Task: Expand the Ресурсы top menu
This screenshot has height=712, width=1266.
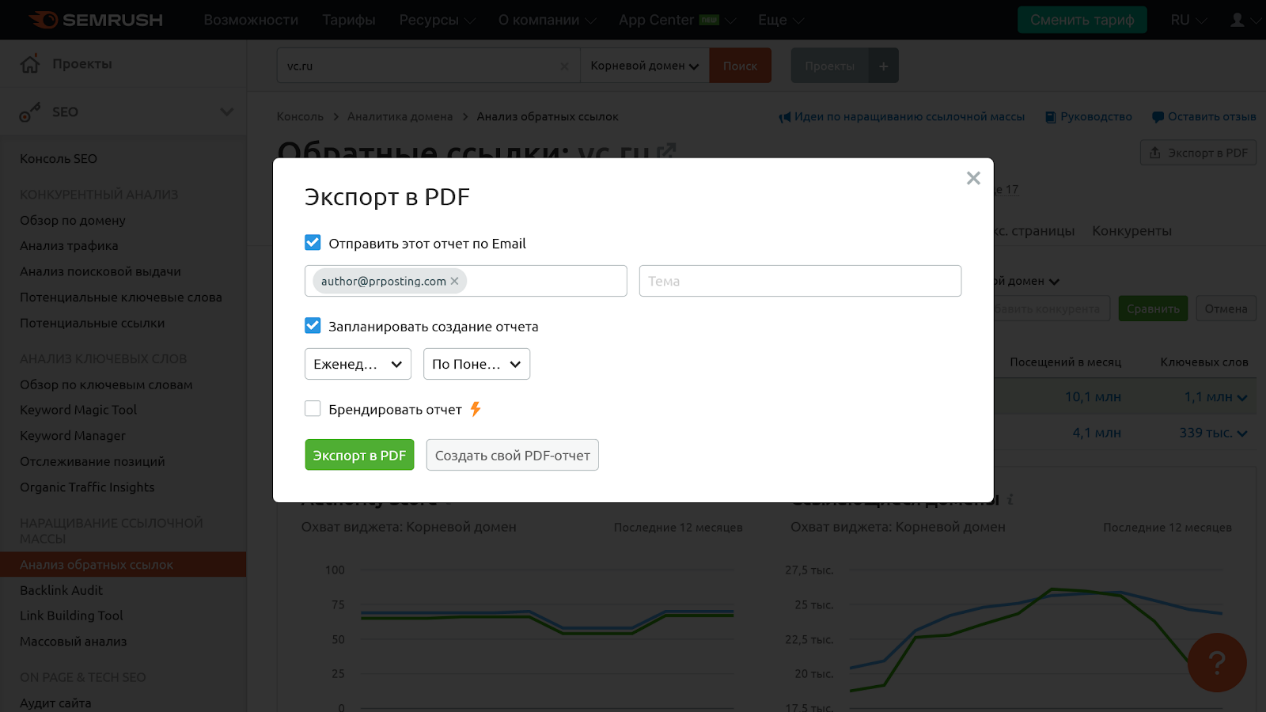Action: [437, 19]
